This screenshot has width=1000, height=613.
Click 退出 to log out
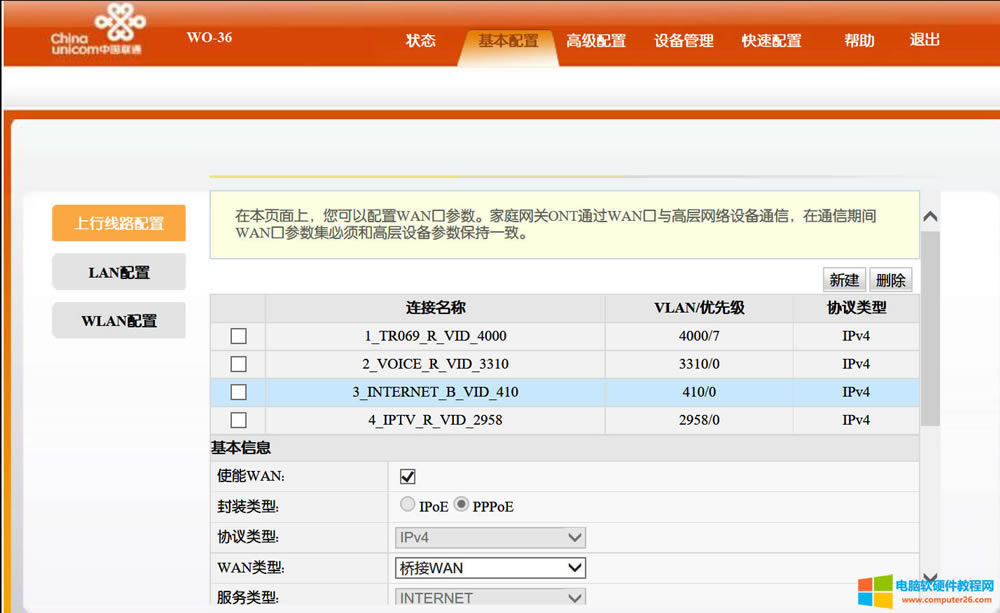[925, 40]
